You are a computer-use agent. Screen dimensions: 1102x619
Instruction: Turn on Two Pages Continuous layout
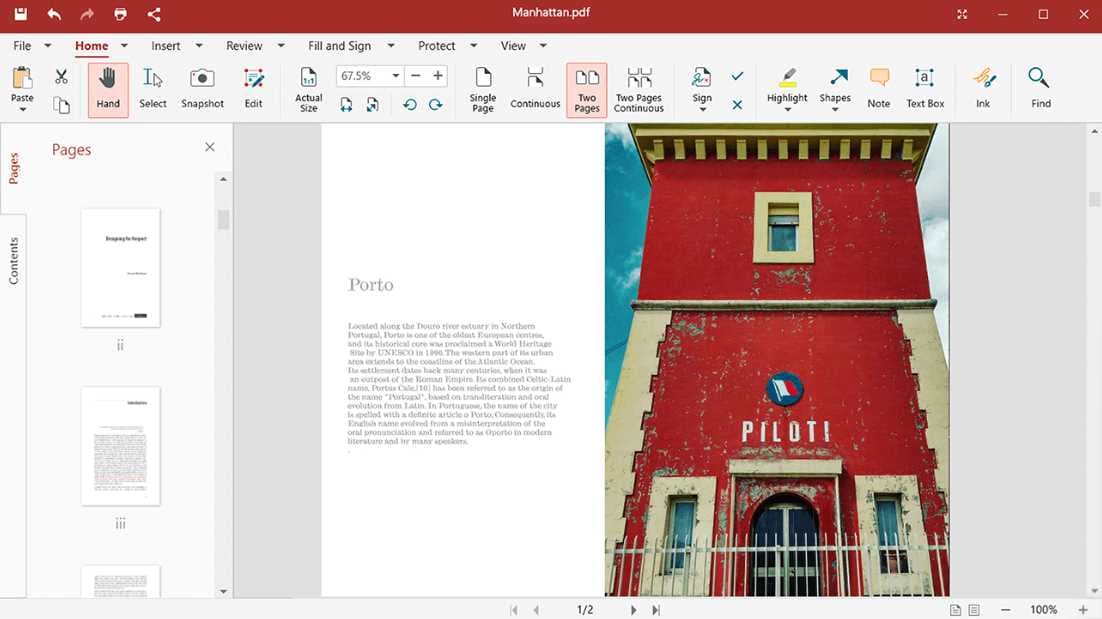coord(638,88)
